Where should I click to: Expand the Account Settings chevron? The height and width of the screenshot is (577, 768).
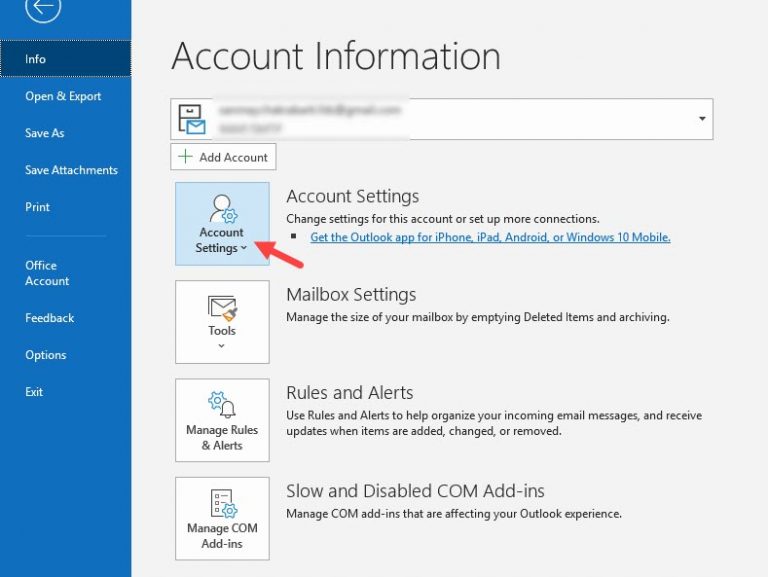point(243,248)
